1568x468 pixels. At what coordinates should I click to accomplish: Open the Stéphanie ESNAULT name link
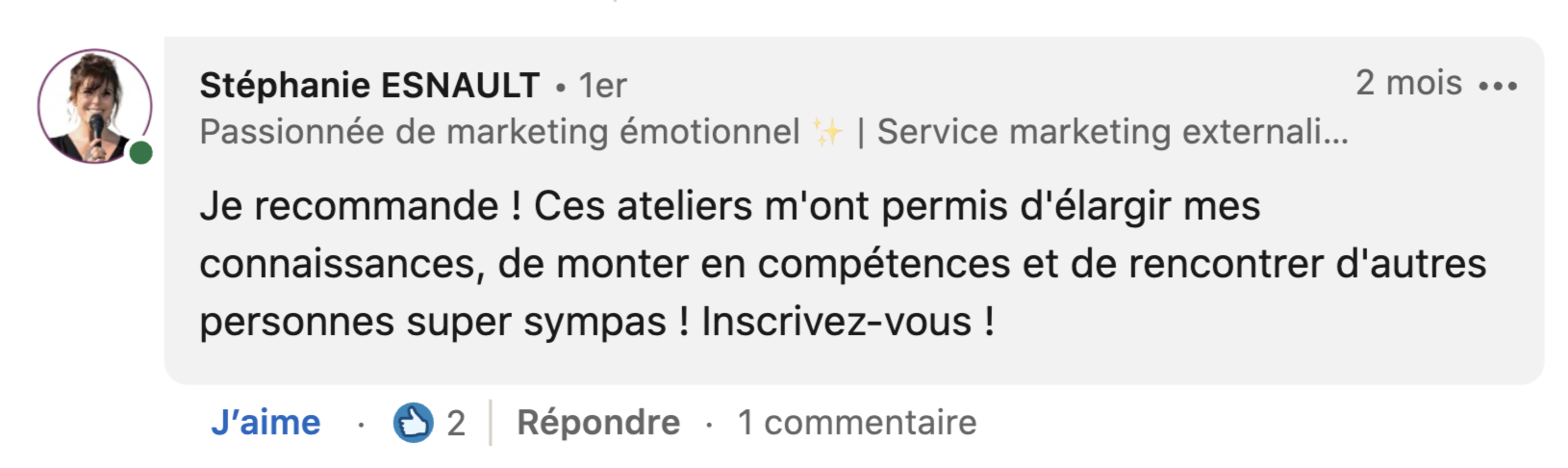point(369,86)
